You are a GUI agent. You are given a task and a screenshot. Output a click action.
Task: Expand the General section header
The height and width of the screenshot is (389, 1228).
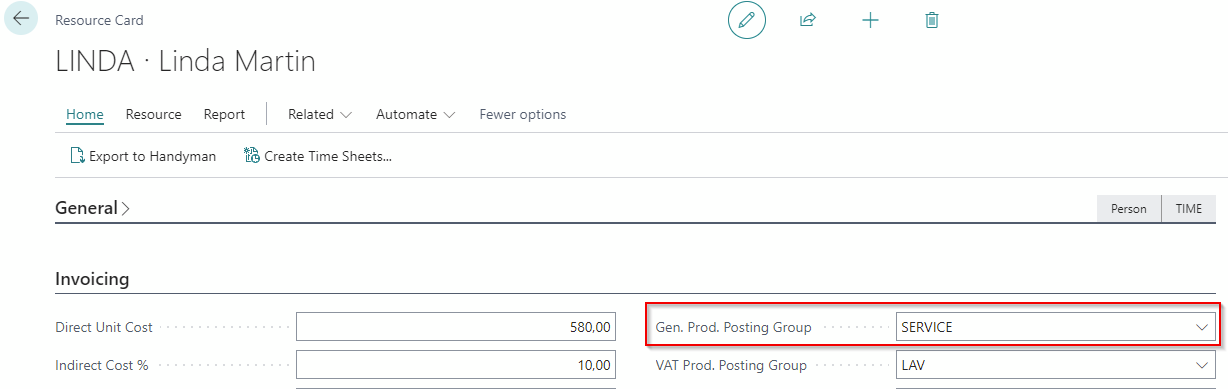tap(92, 209)
